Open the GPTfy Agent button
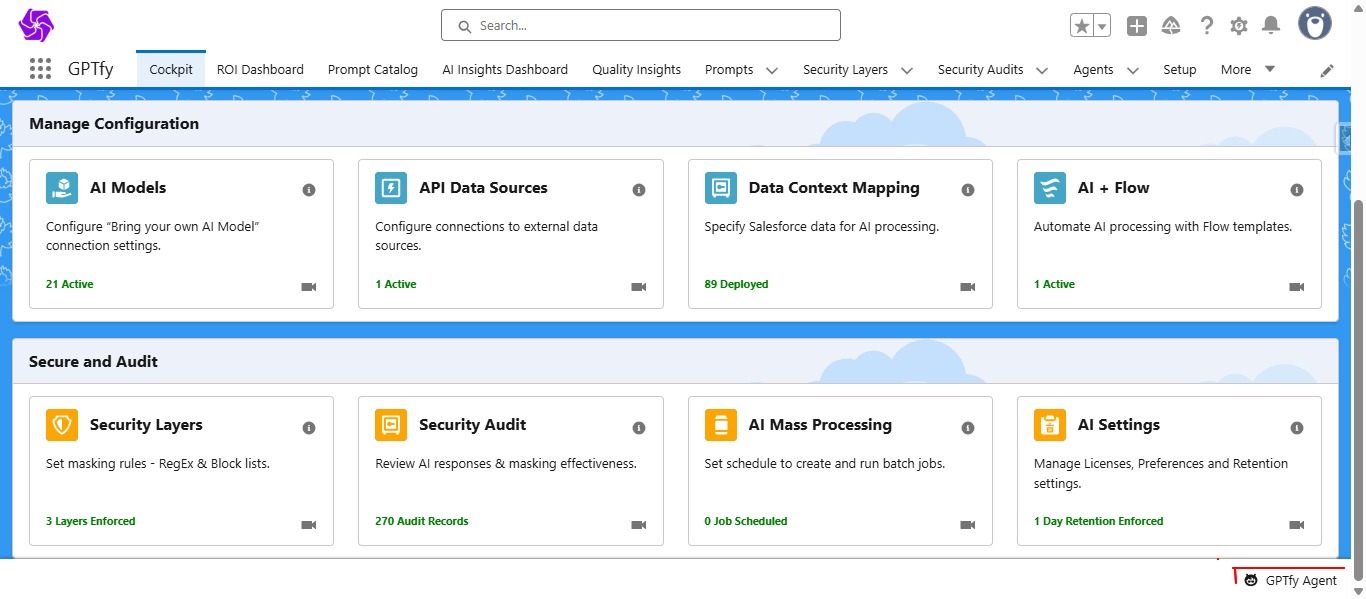This screenshot has height=599, width=1366. click(x=1290, y=580)
